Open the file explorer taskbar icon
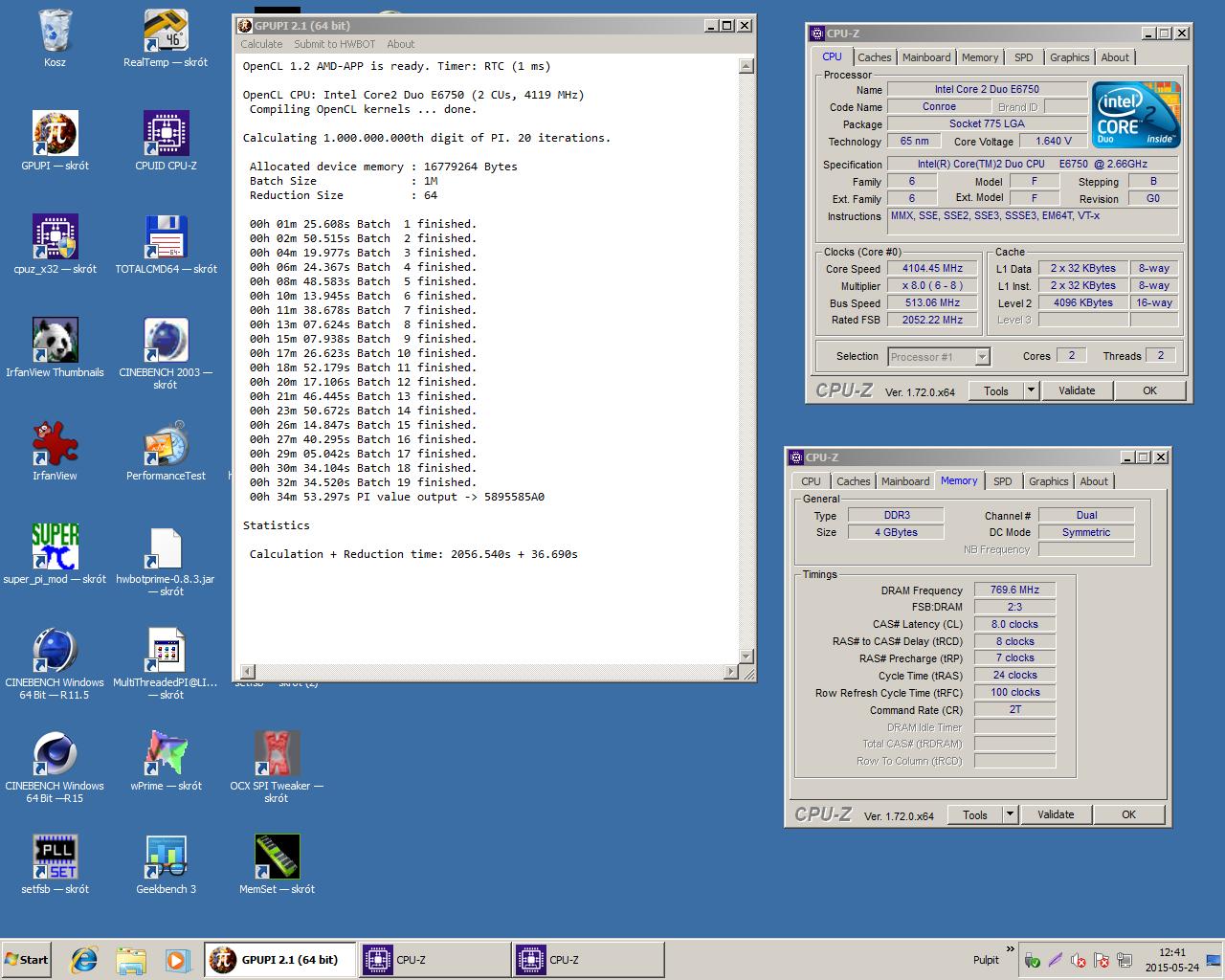 [x=131, y=959]
